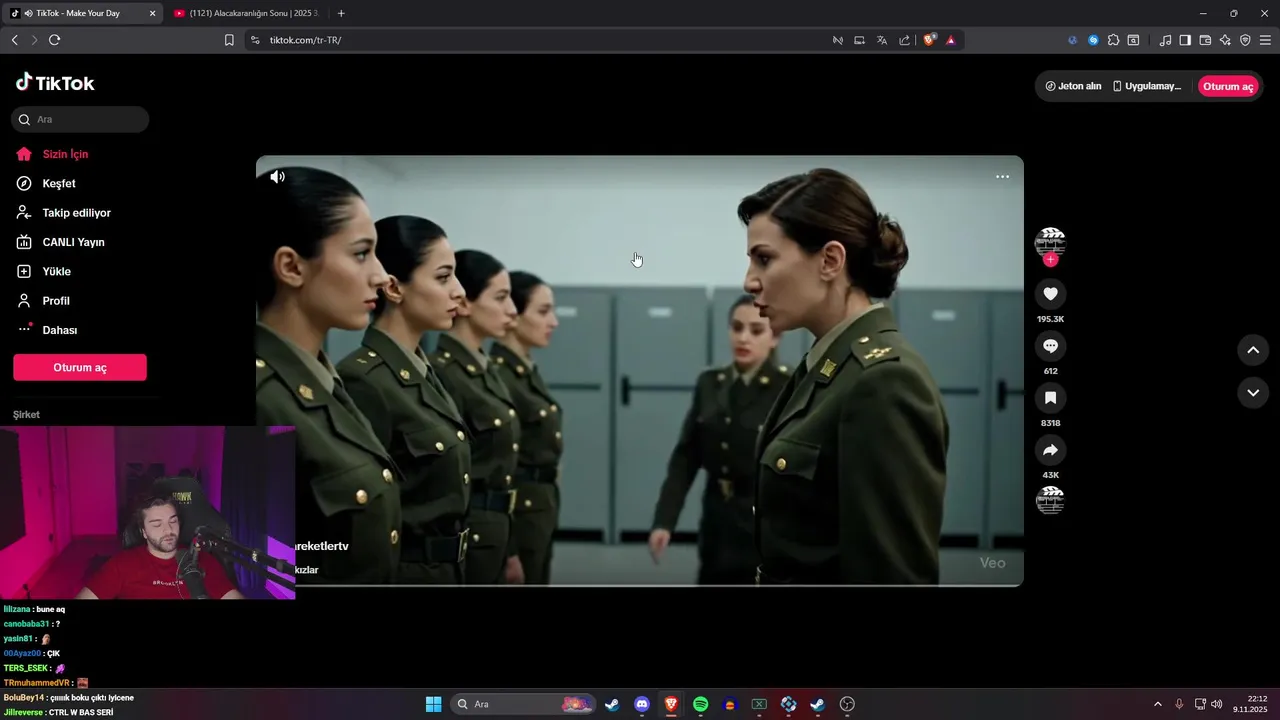The width and height of the screenshot is (1280, 720).
Task: Click the address bar bookmark icon
Action: click(229, 40)
